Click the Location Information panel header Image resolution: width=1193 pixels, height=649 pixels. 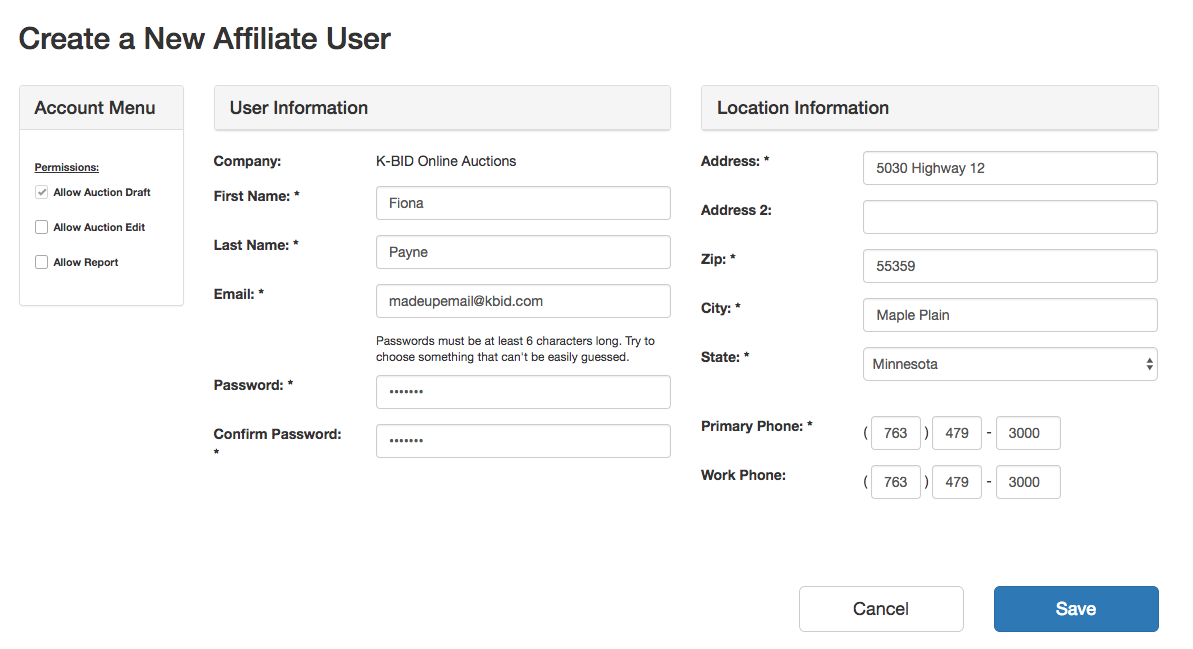930,108
